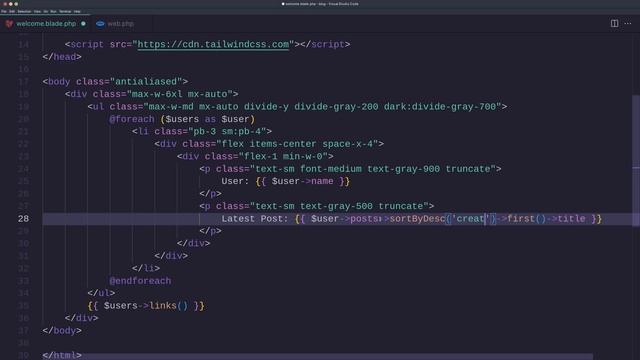Switch to the welcome.blade.php tab
640x360 pixels.
coord(46,24)
